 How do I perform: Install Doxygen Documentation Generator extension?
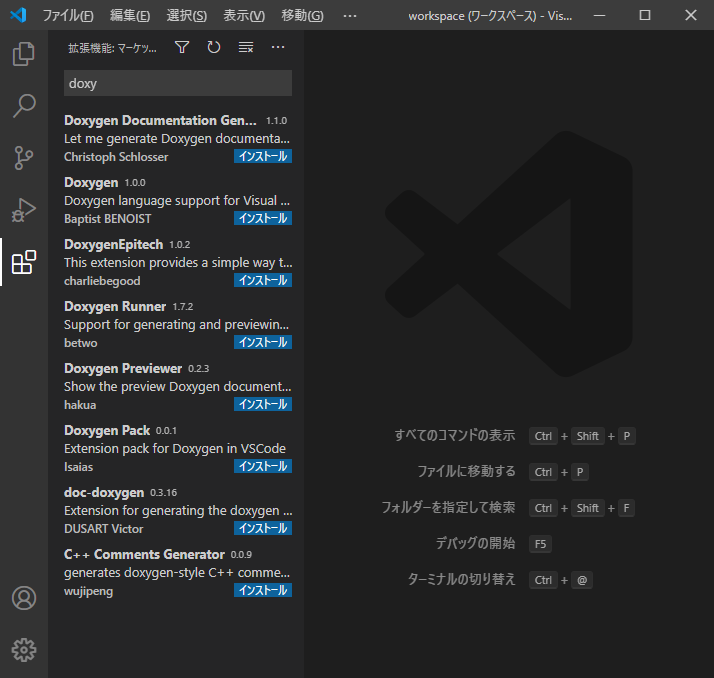point(263,156)
